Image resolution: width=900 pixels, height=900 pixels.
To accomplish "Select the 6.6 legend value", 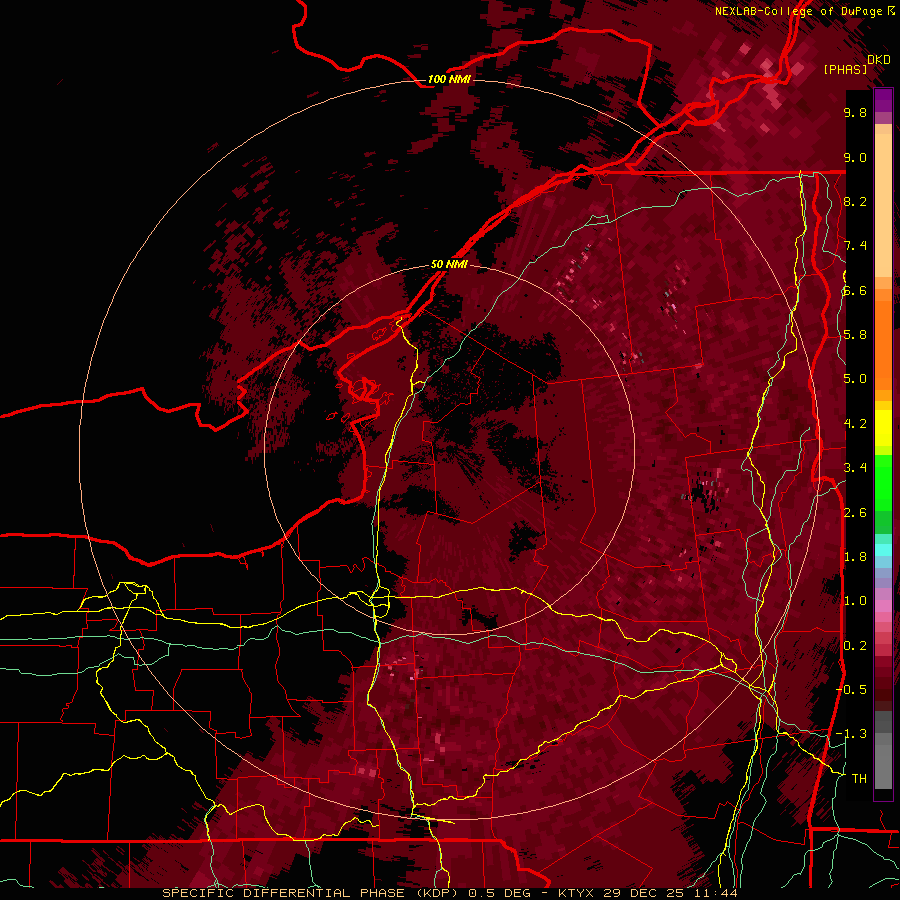I will pos(855,291).
